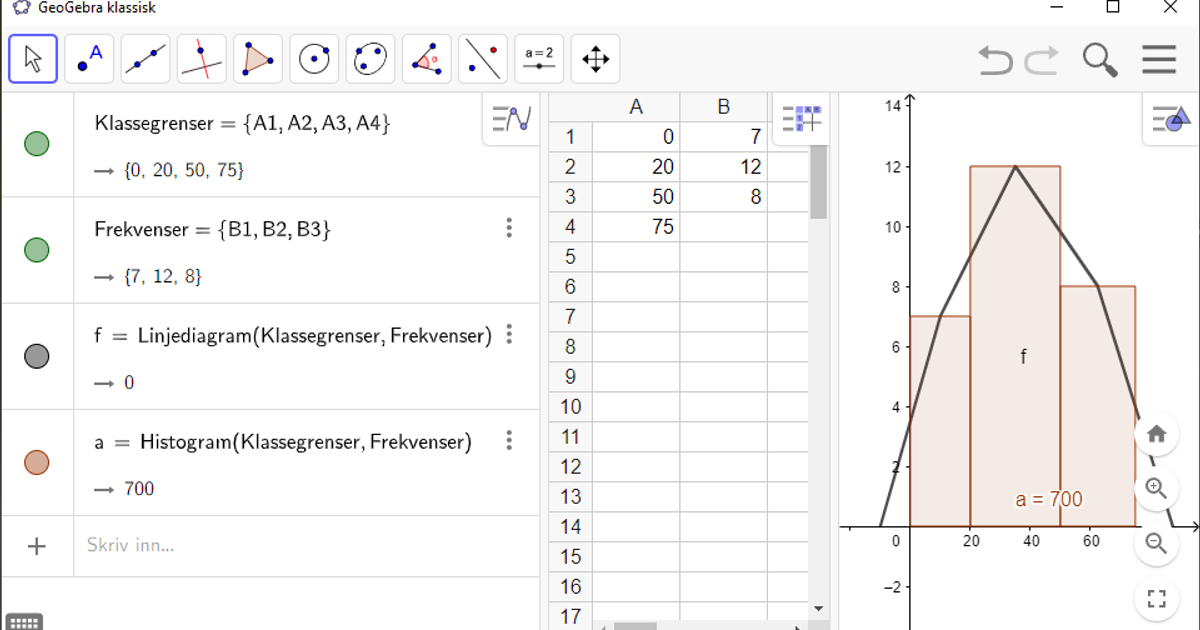Click the {7, 12, 8} output value
Image resolution: width=1200 pixels, height=630 pixels.
click(163, 276)
